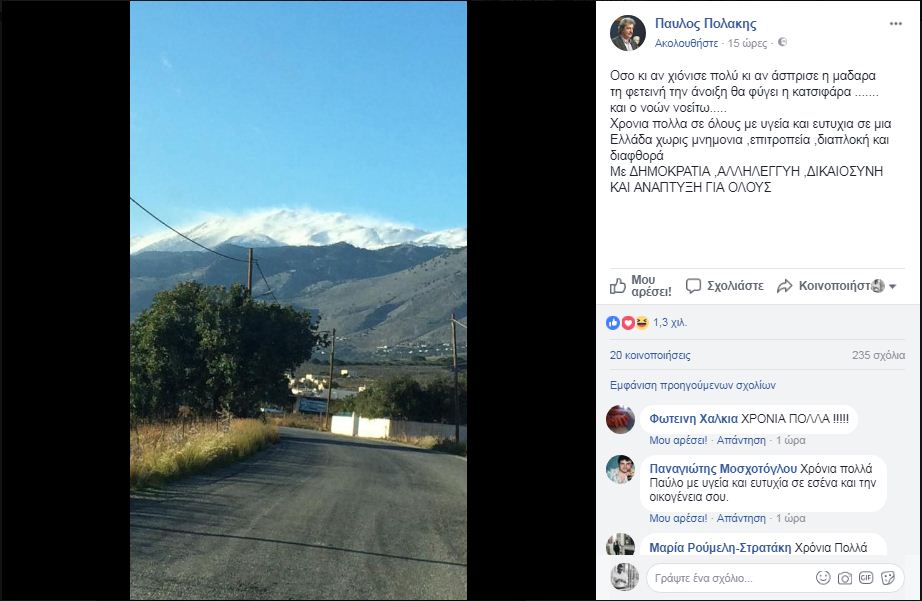This screenshot has width=922, height=601.
Task: Reply to Παναγιώτης Μοσχοτόγλου's comment
Action: pos(741,518)
